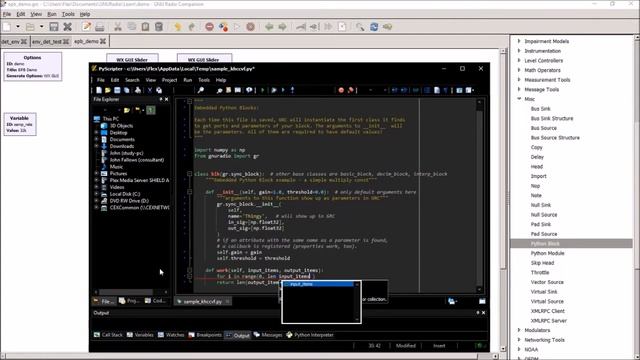Click the red Kill/stop flow graph icon

click(250, 27)
